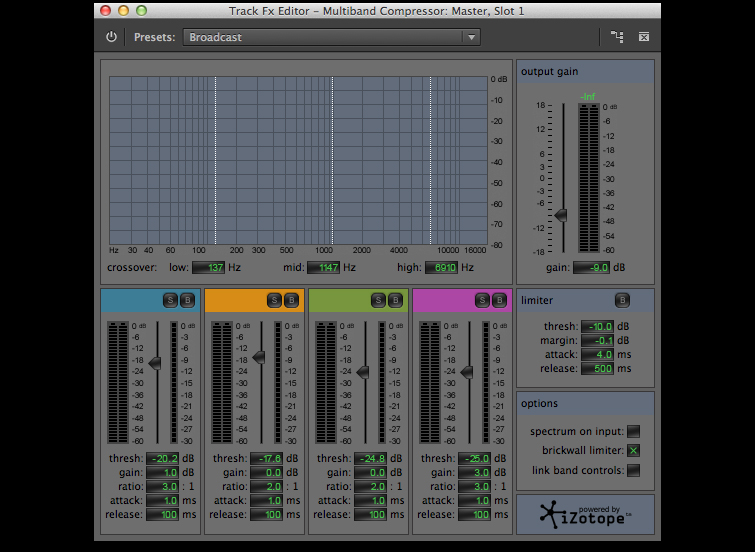The height and width of the screenshot is (552, 755).
Task: Bypass the blue low band
Action: point(187,299)
